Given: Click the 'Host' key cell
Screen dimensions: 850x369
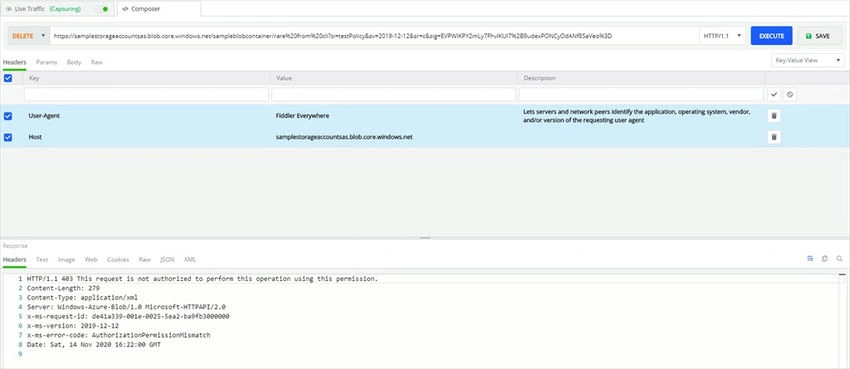Looking at the screenshot, I should coord(35,137).
